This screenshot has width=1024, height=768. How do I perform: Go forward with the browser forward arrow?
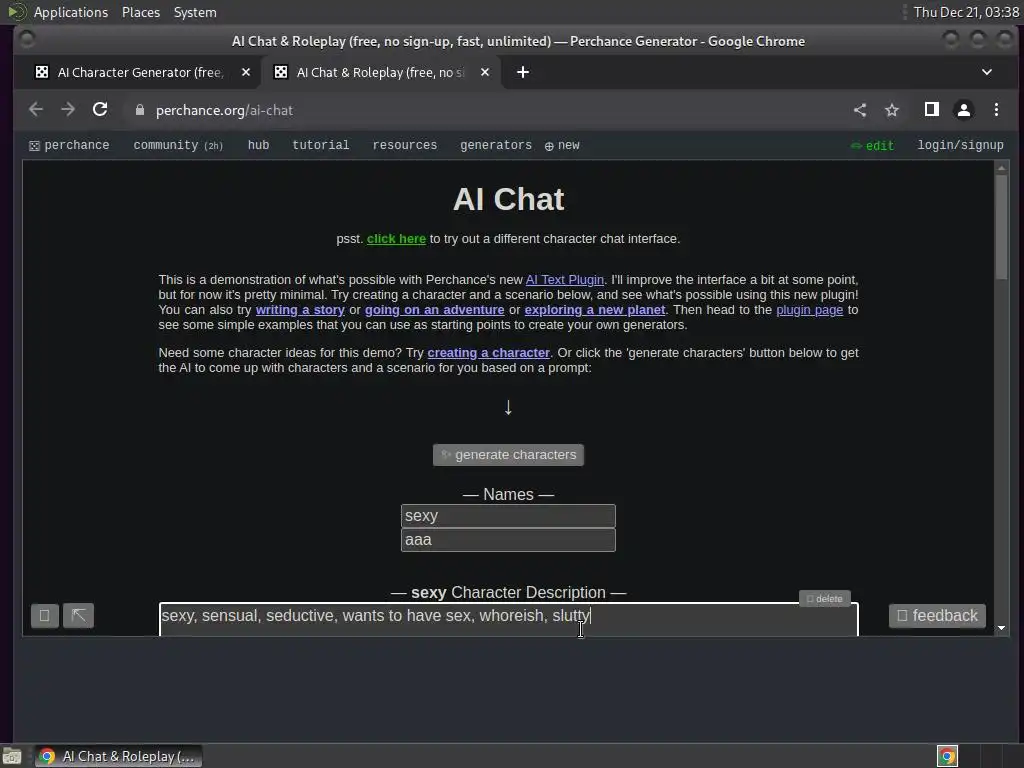[68, 110]
